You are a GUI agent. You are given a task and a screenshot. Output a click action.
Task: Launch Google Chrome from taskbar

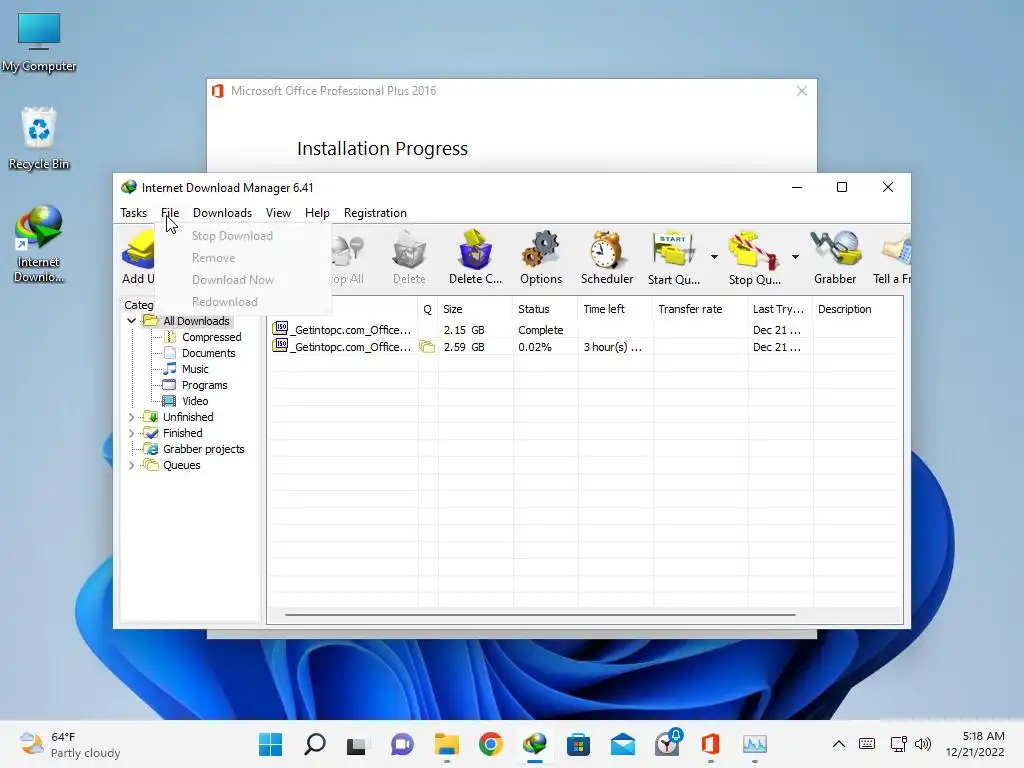[490, 744]
